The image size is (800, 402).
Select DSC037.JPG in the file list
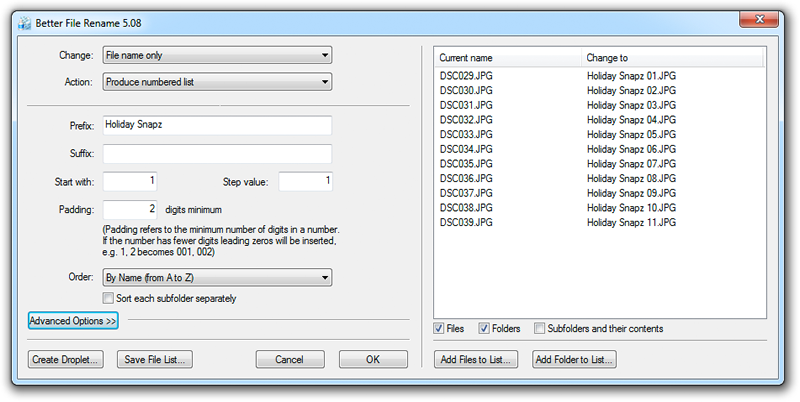tap(466, 193)
